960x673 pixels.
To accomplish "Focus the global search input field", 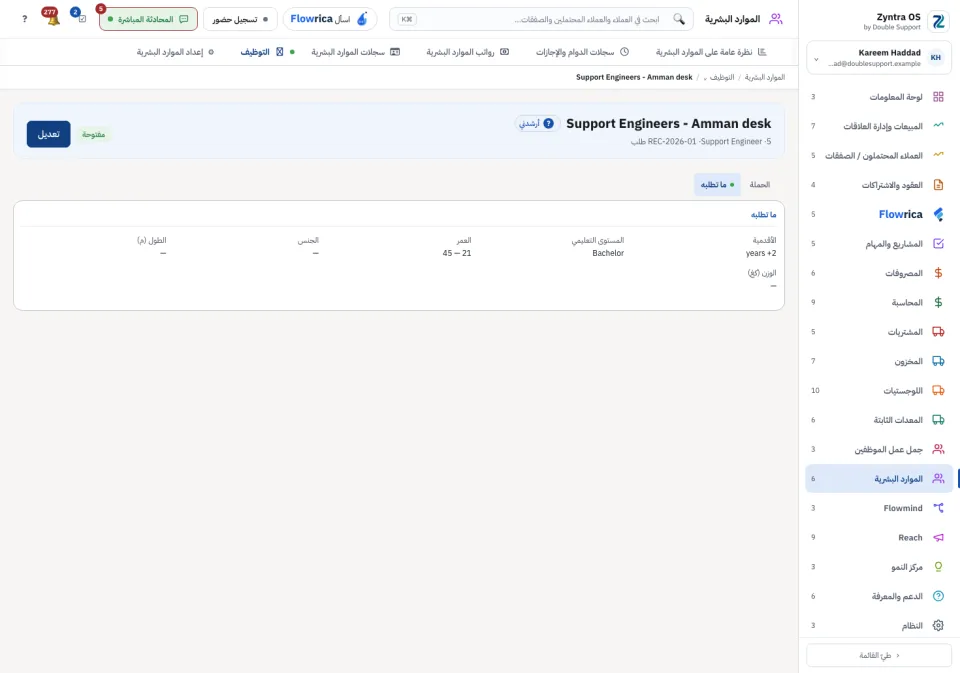I will click(541, 19).
